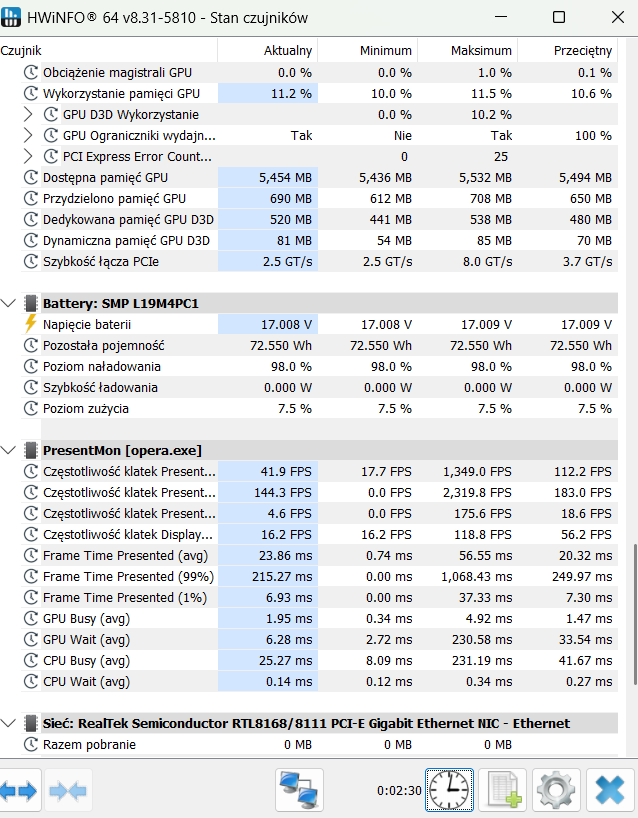Image resolution: width=638 pixels, height=818 pixels.
Task: Select the Poziom naładowania sensor row
Action: [x=319, y=366]
